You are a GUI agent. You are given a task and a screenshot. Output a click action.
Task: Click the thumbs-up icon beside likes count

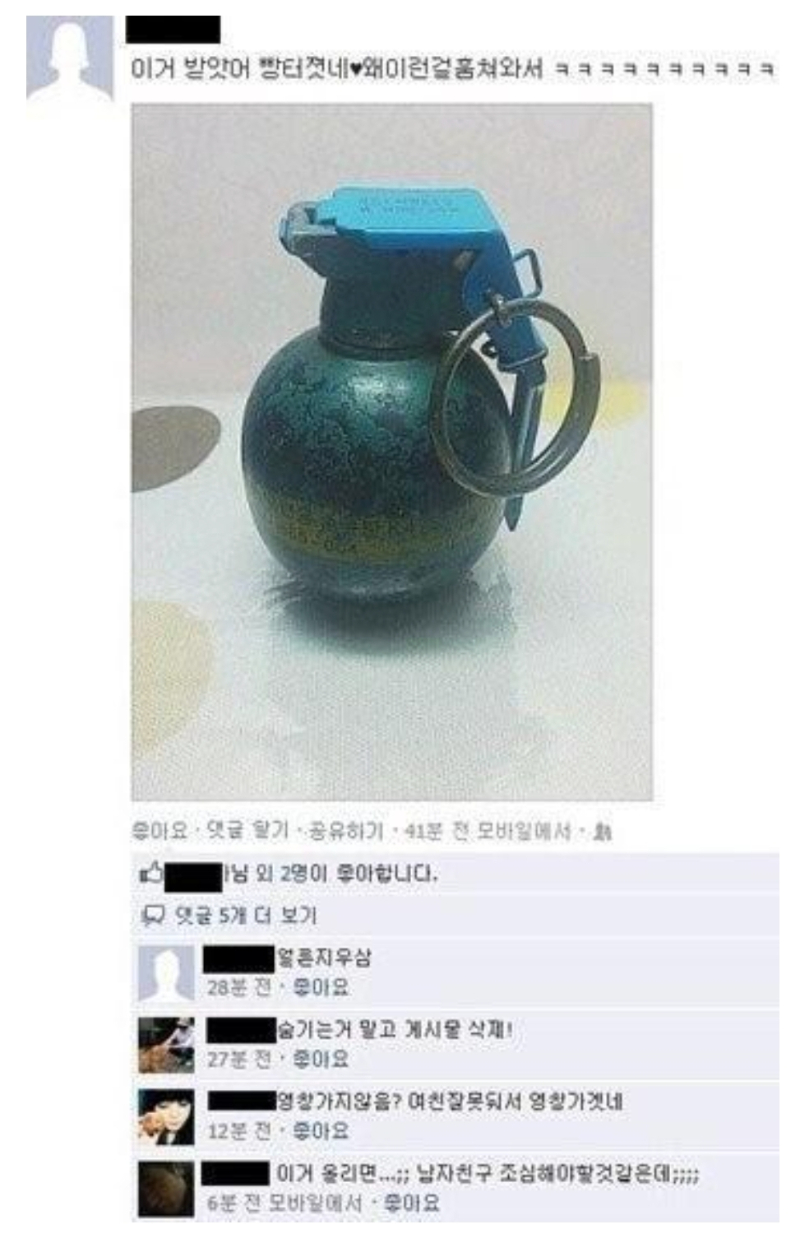tap(152, 874)
